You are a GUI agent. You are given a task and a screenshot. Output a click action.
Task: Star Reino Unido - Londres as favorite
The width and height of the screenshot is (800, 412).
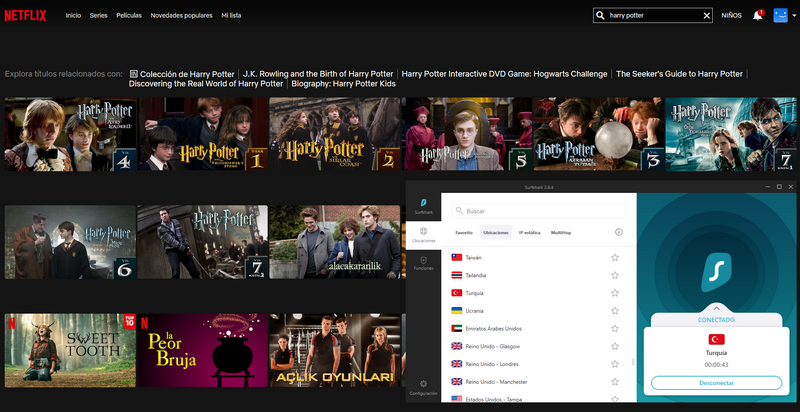point(615,364)
